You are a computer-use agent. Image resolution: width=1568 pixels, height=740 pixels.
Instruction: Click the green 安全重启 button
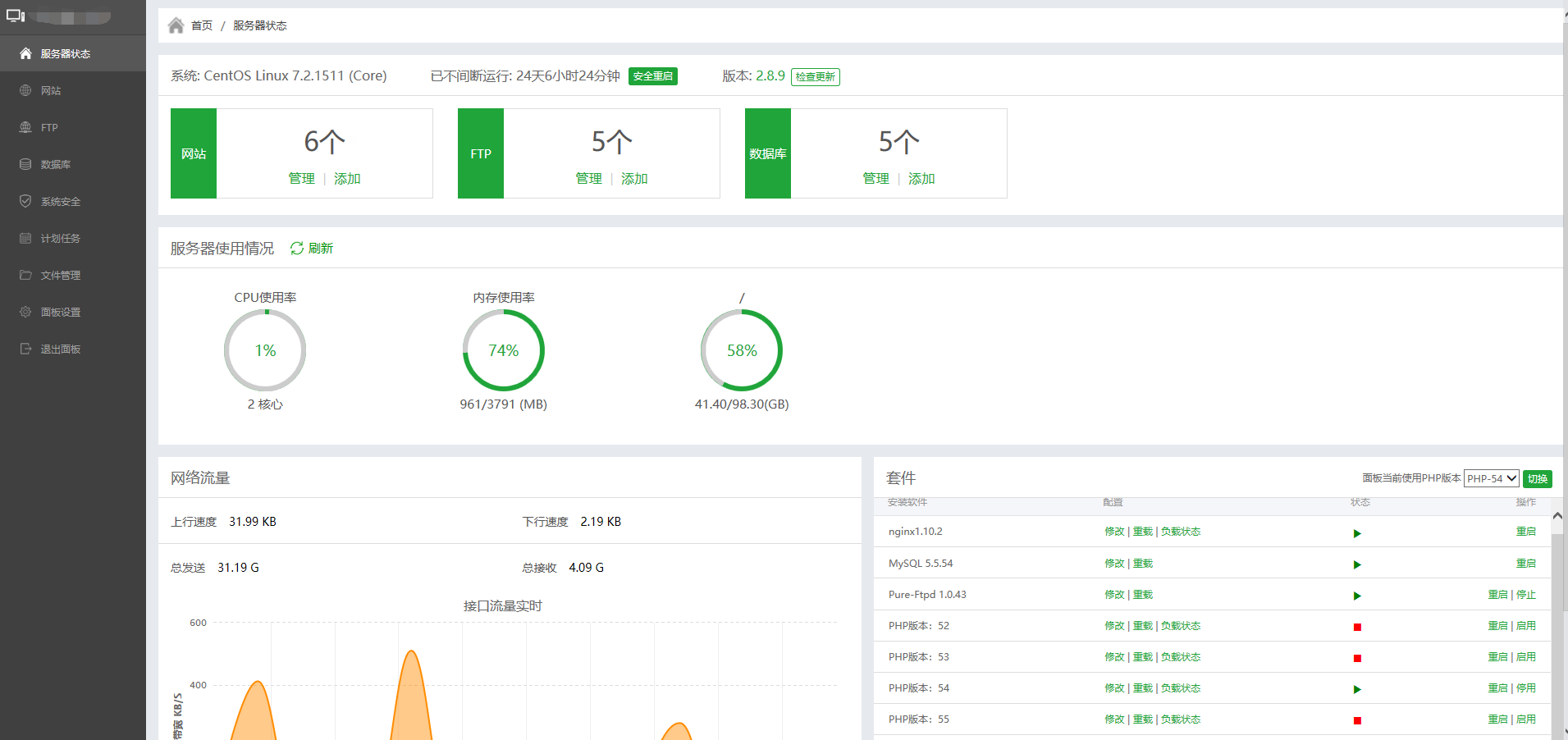point(652,76)
